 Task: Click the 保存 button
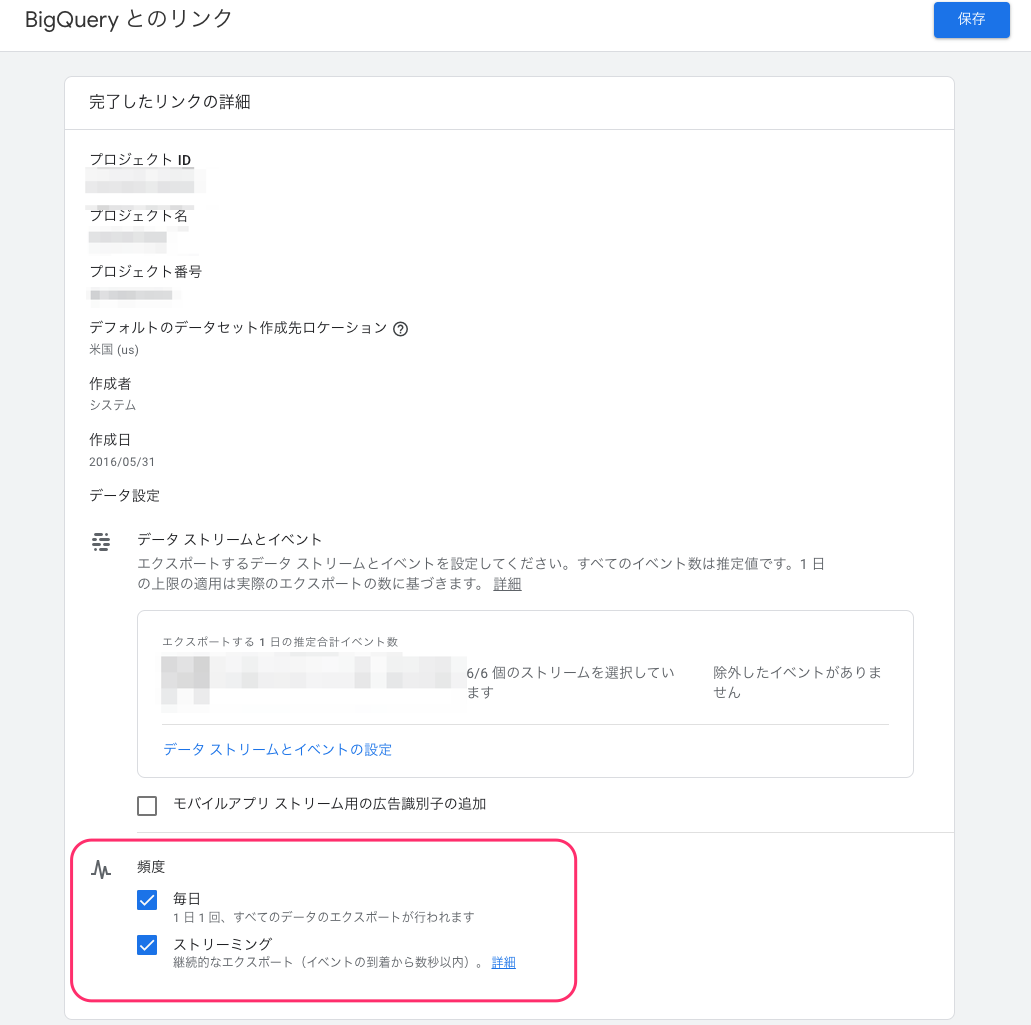coord(971,19)
